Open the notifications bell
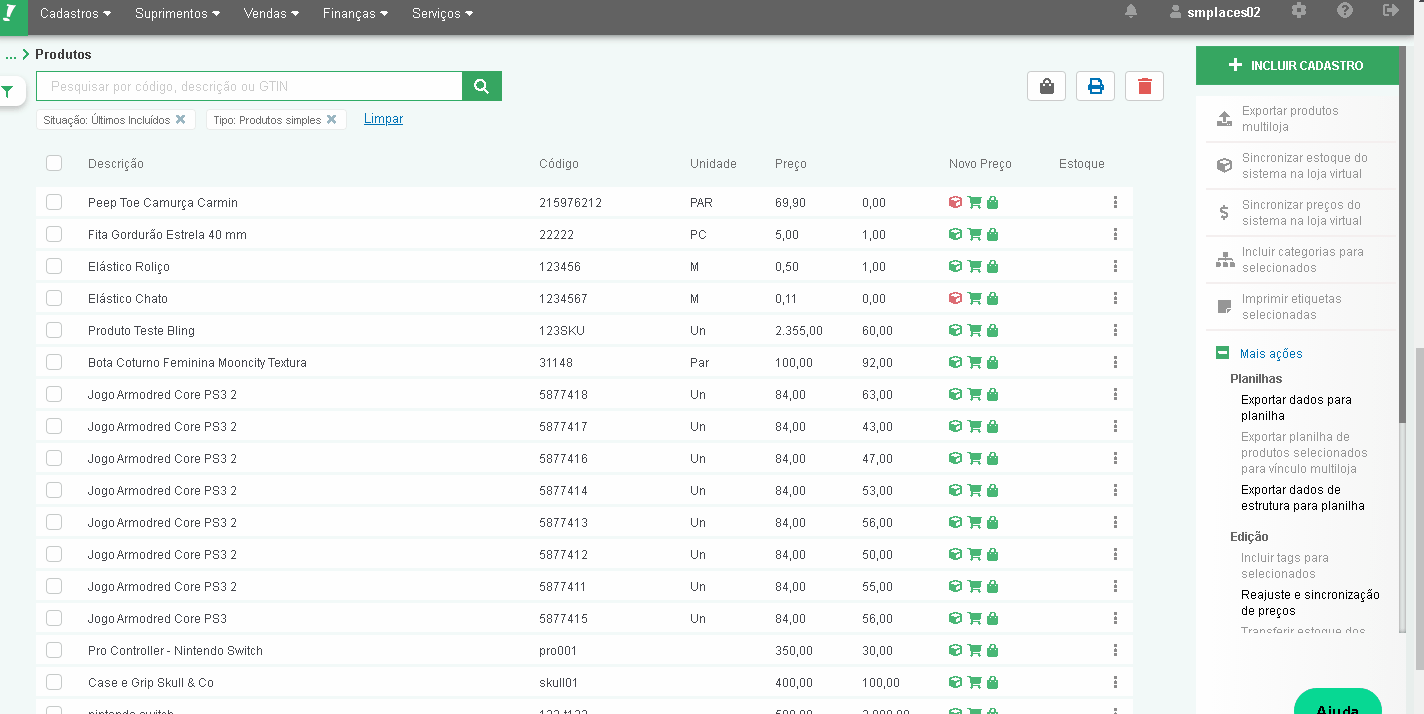 click(x=1131, y=11)
